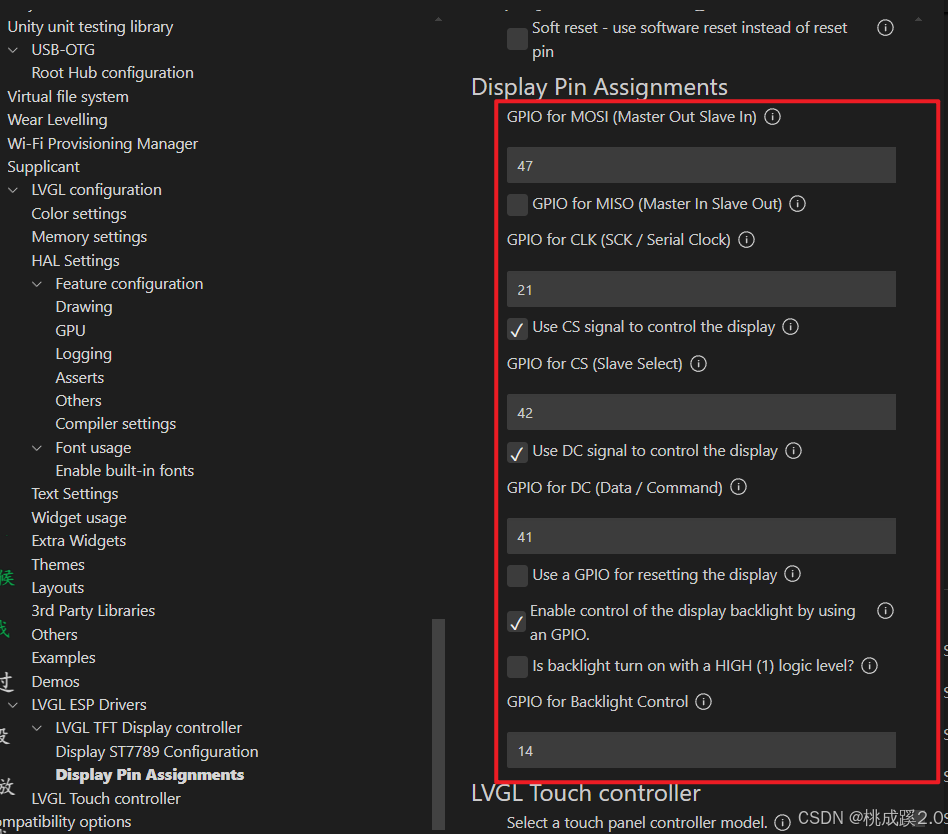Select Display Pin Assignments in tree
Viewport: 948px width, 834px height.
(x=150, y=775)
